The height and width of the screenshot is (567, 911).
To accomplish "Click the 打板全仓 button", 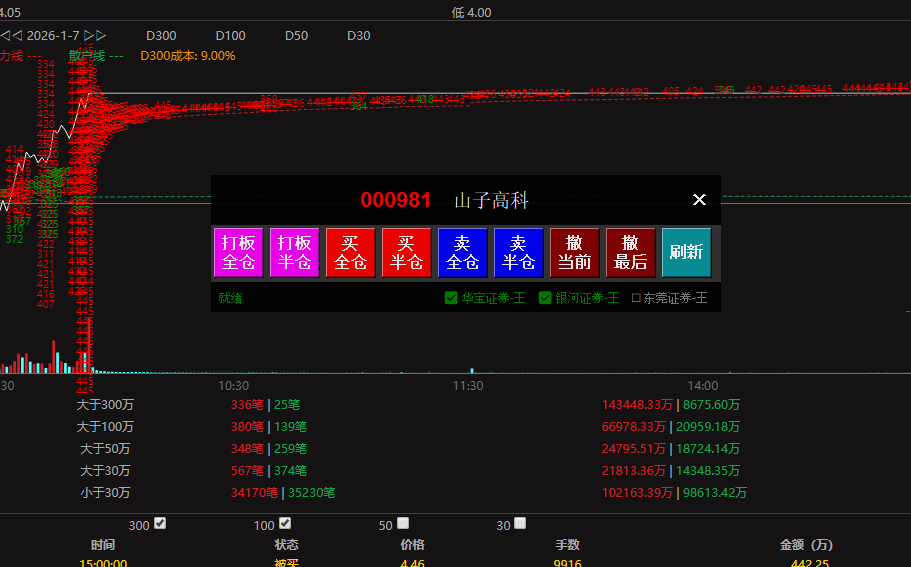I will pyautogui.click(x=238, y=252).
